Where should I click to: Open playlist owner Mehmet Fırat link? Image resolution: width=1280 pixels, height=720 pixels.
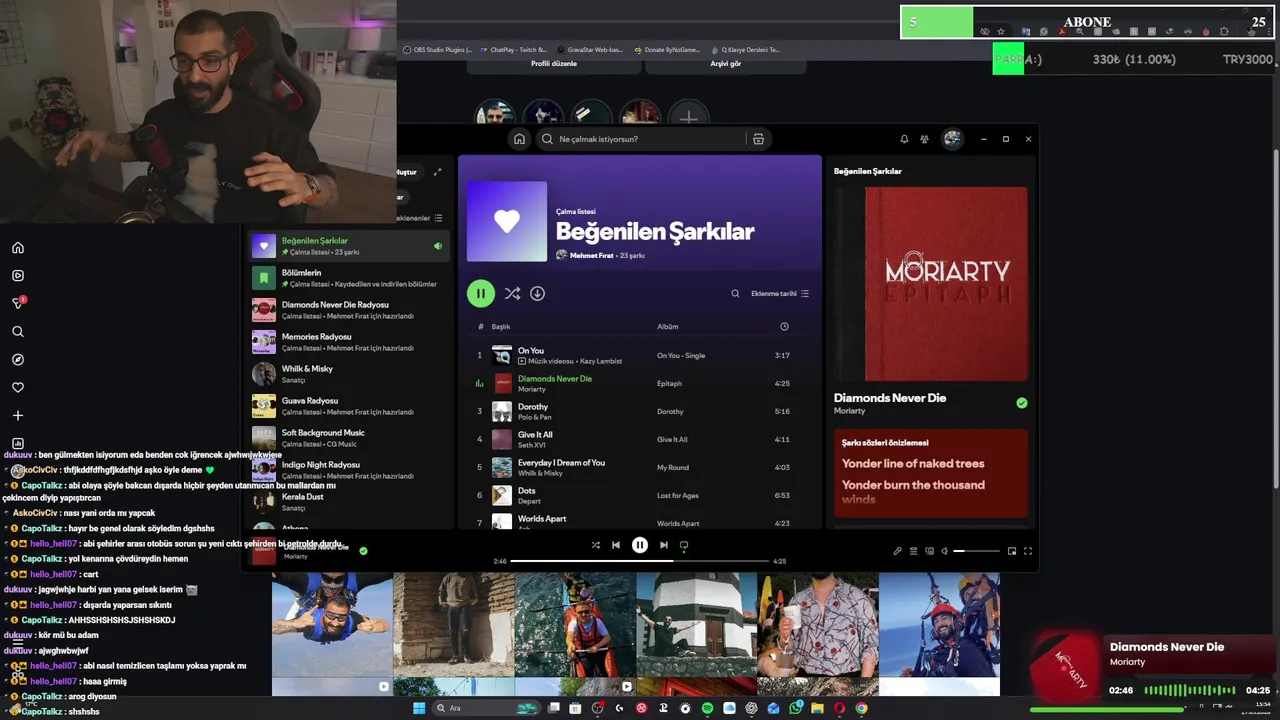point(591,255)
